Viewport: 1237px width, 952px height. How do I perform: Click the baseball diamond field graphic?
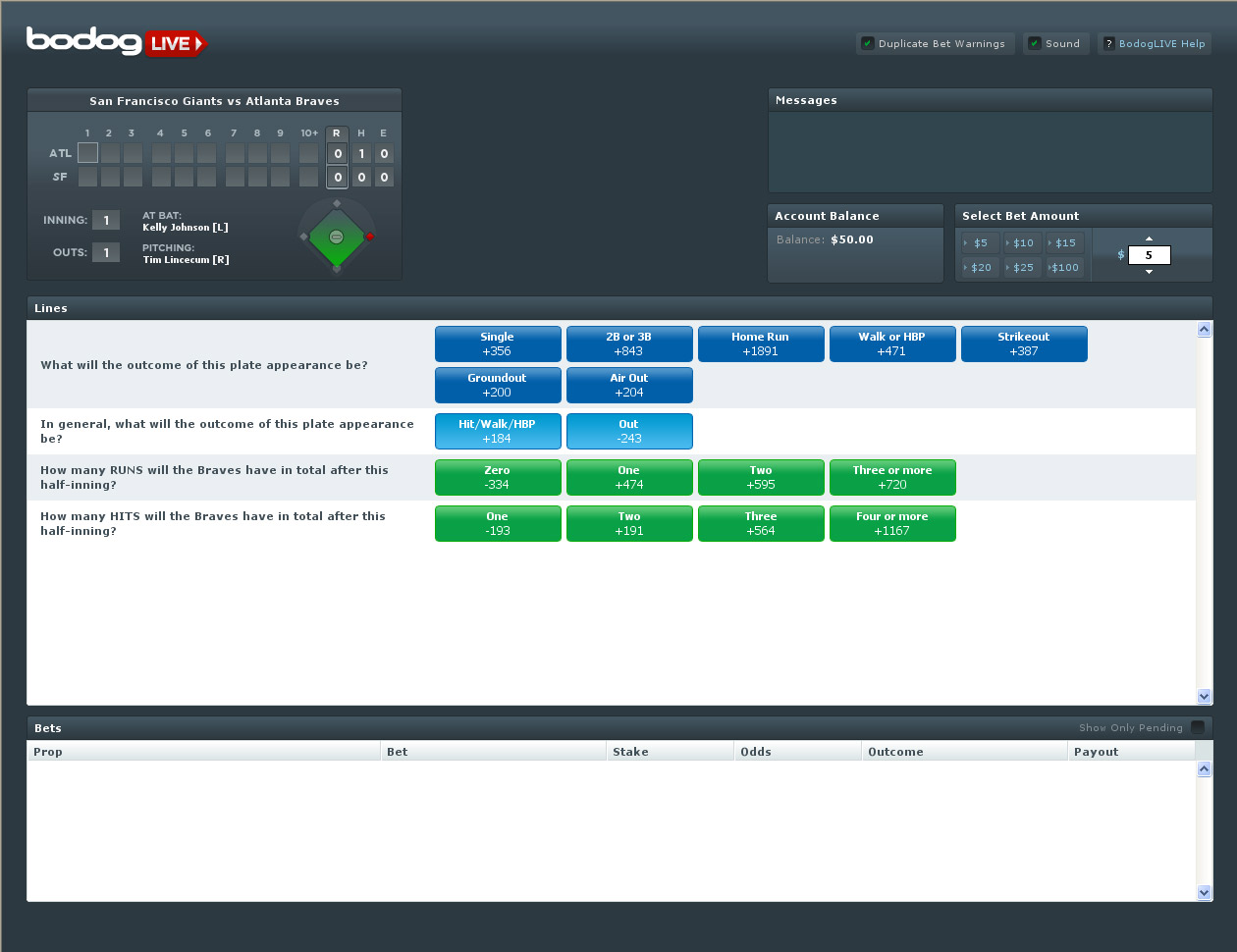click(x=336, y=237)
